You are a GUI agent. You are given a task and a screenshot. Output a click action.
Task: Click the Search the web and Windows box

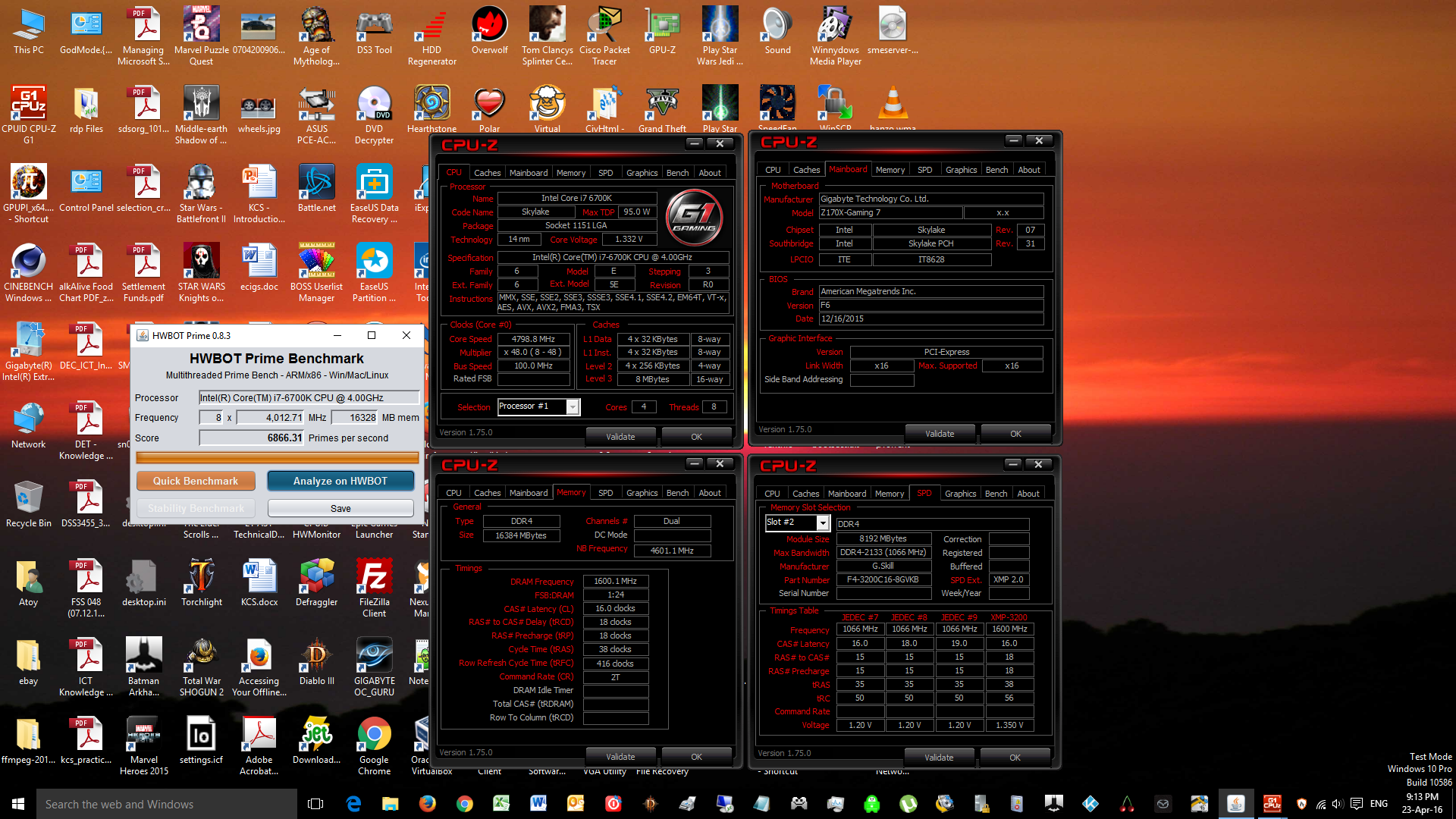click(167, 804)
